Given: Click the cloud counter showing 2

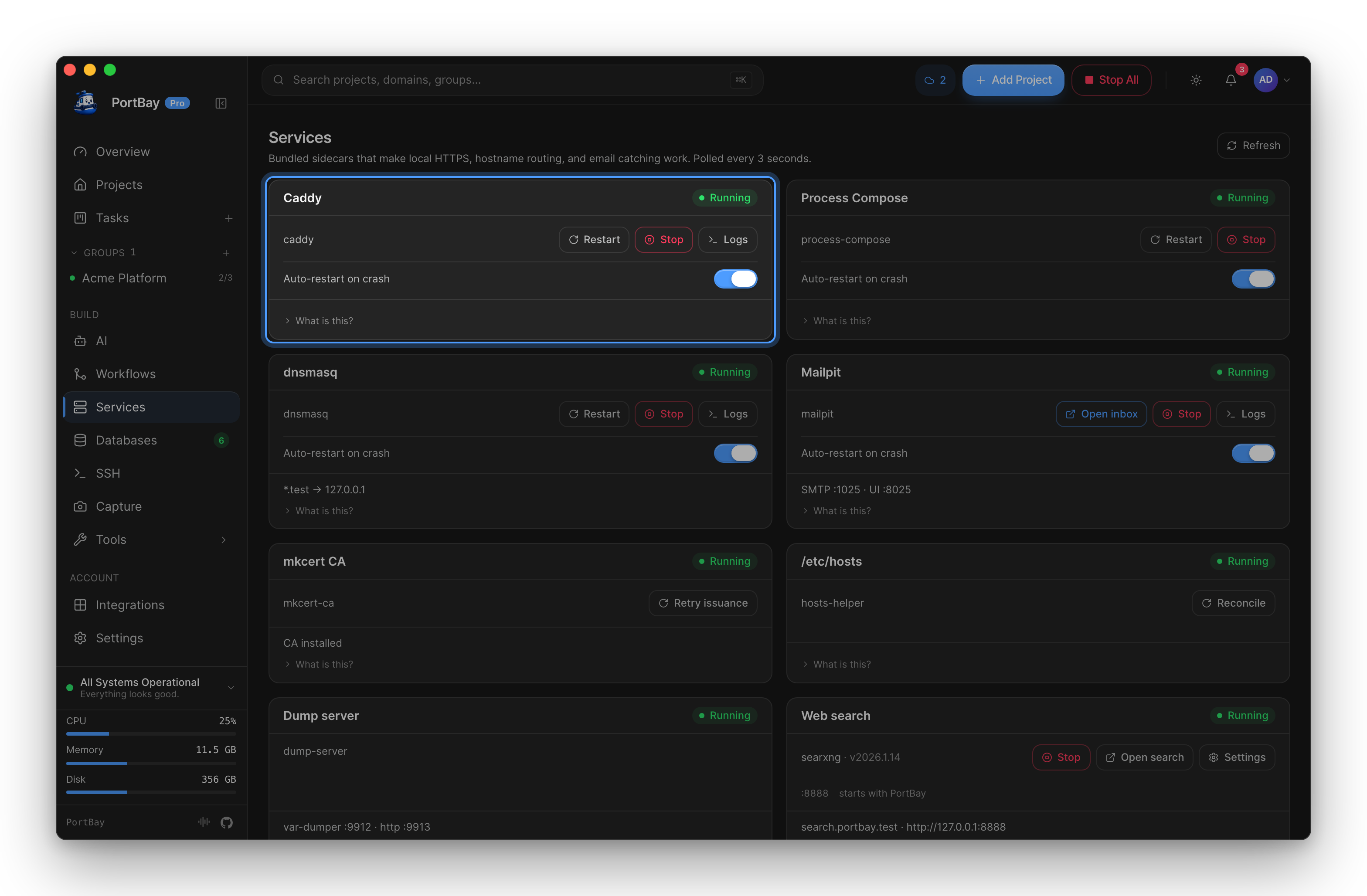Looking at the screenshot, I should pos(935,80).
